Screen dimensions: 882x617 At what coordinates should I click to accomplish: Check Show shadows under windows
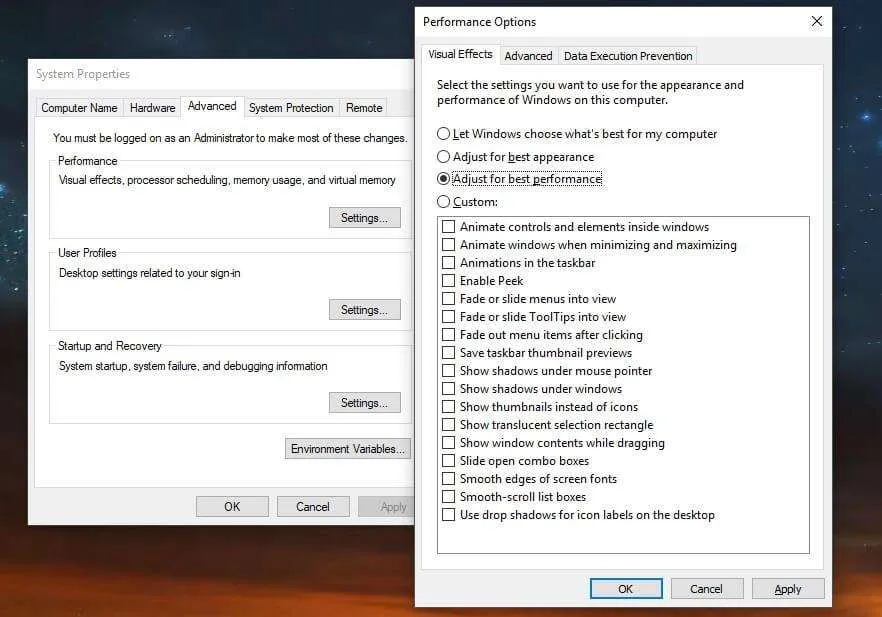click(448, 389)
